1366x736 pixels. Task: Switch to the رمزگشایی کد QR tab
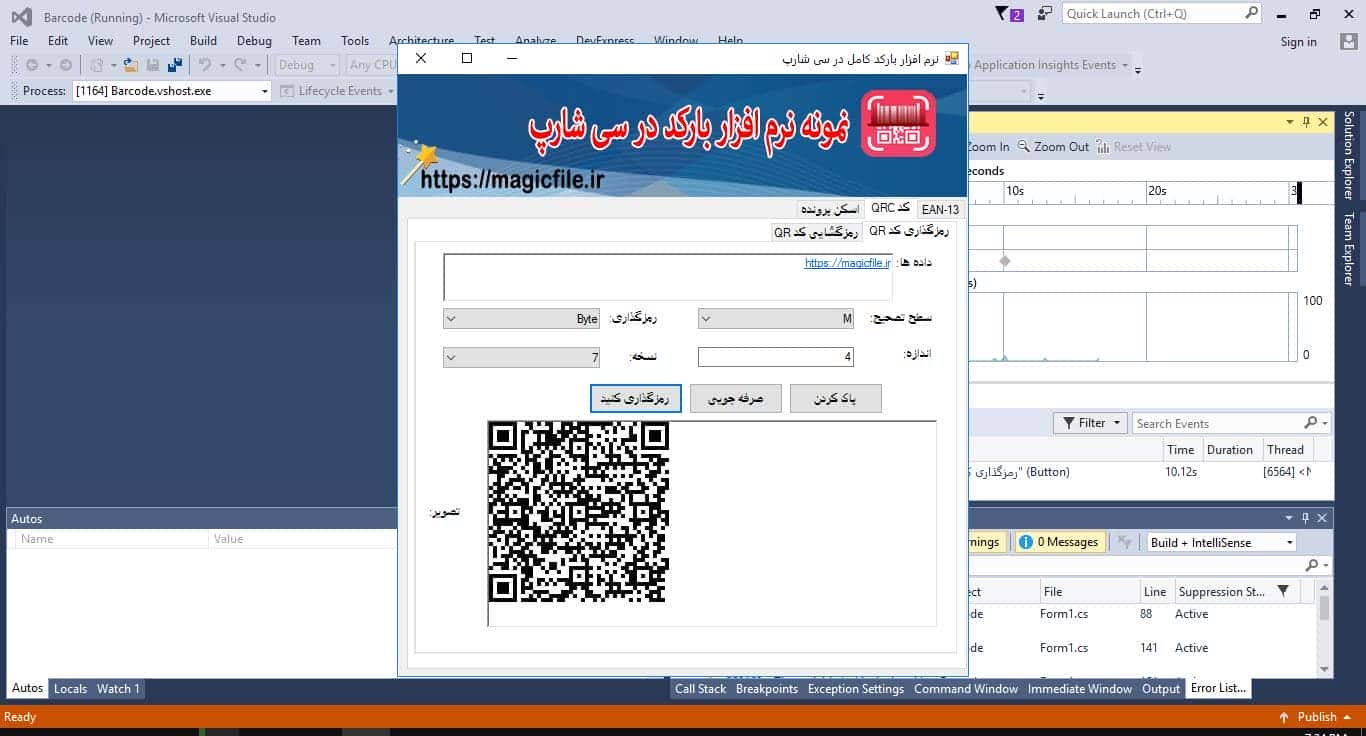pyautogui.click(x=816, y=232)
